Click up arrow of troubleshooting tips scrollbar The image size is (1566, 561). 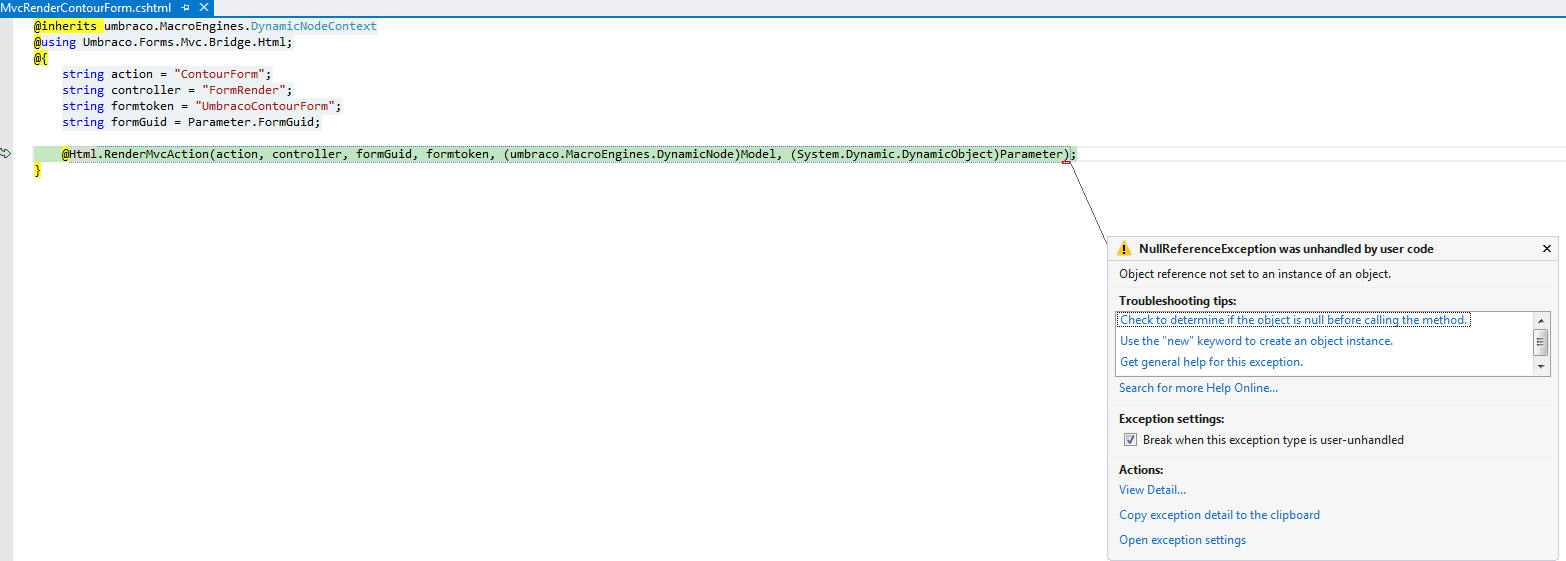pyautogui.click(x=1541, y=319)
